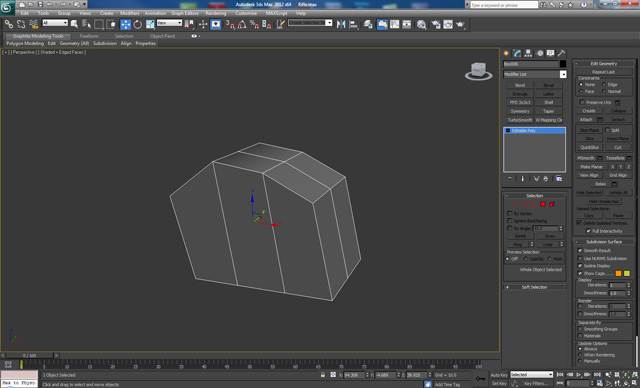Image resolution: width=640 pixels, height=388 pixels.
Task: Click the Make Planar button
Action: (x=591, y=167)
